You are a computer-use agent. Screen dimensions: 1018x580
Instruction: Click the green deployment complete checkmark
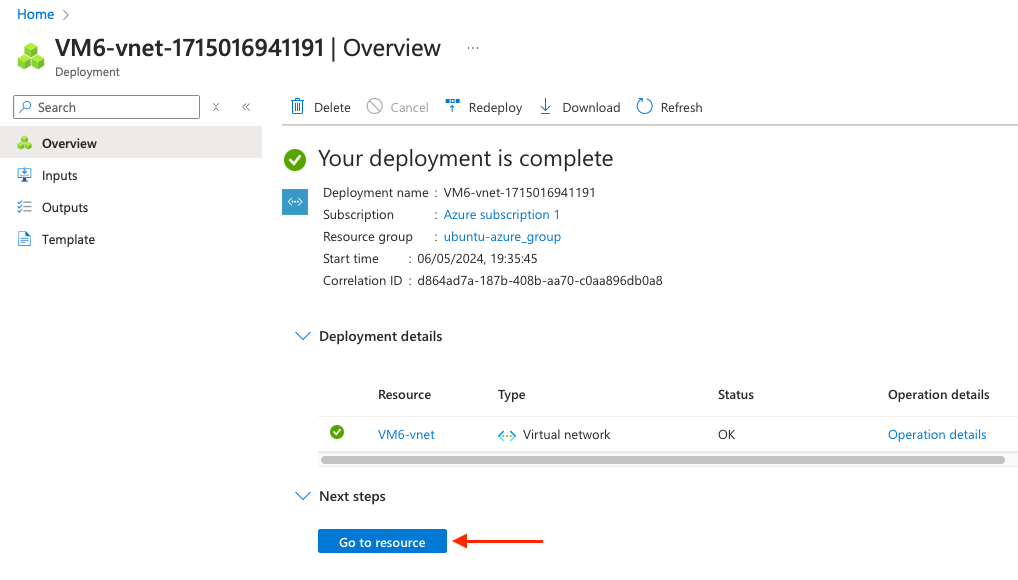pyautogui.click(x=295, y=159)
